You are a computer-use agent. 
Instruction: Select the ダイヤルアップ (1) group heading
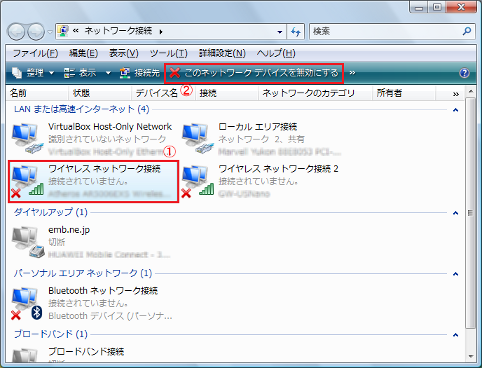[51, 212]
